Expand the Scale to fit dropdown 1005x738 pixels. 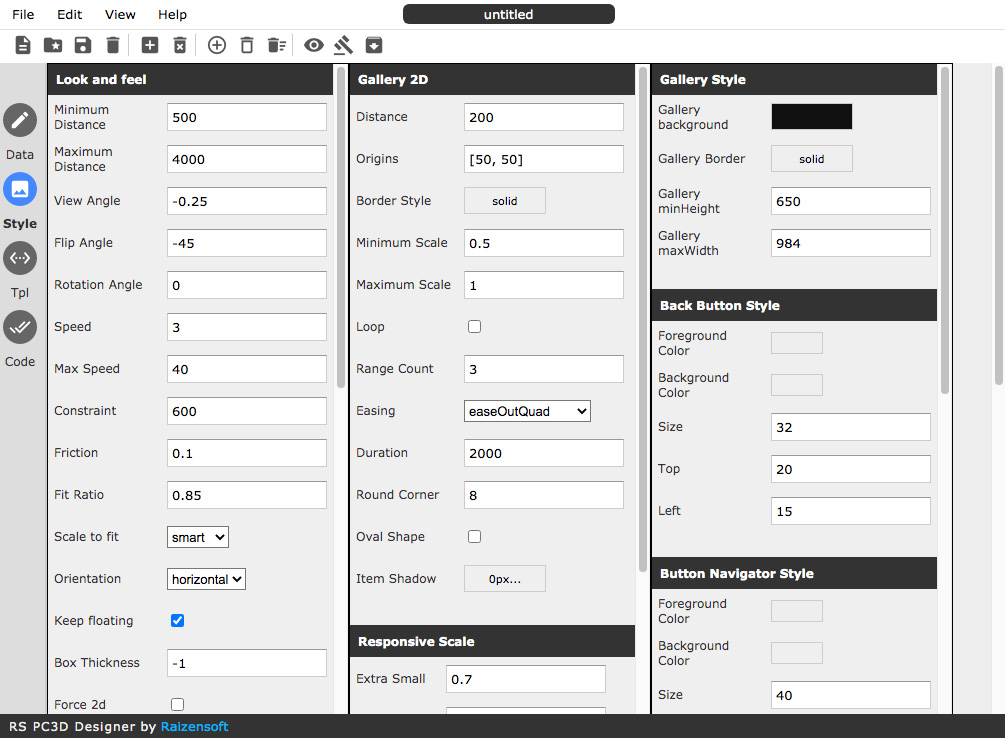tap(198, 537)
